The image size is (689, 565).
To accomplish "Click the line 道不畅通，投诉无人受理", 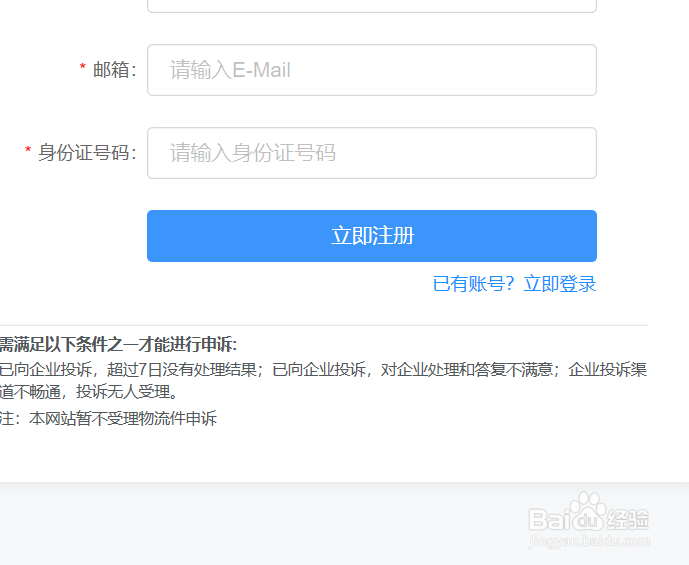I will (x=88, y=391).
